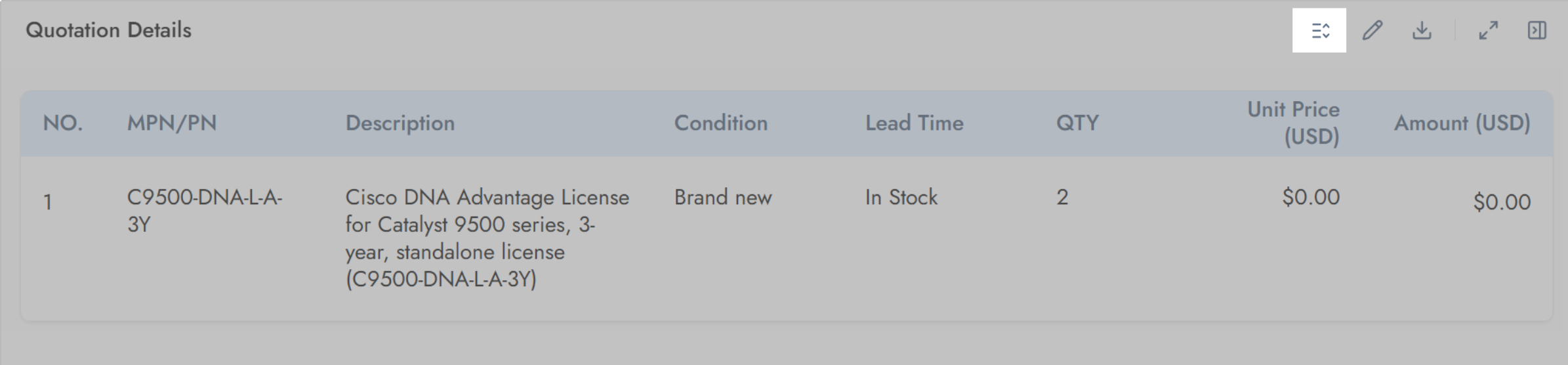Click the In Stock lead time cell
Viewport: 1568px width, 365px height.
(x=901, y=197)
